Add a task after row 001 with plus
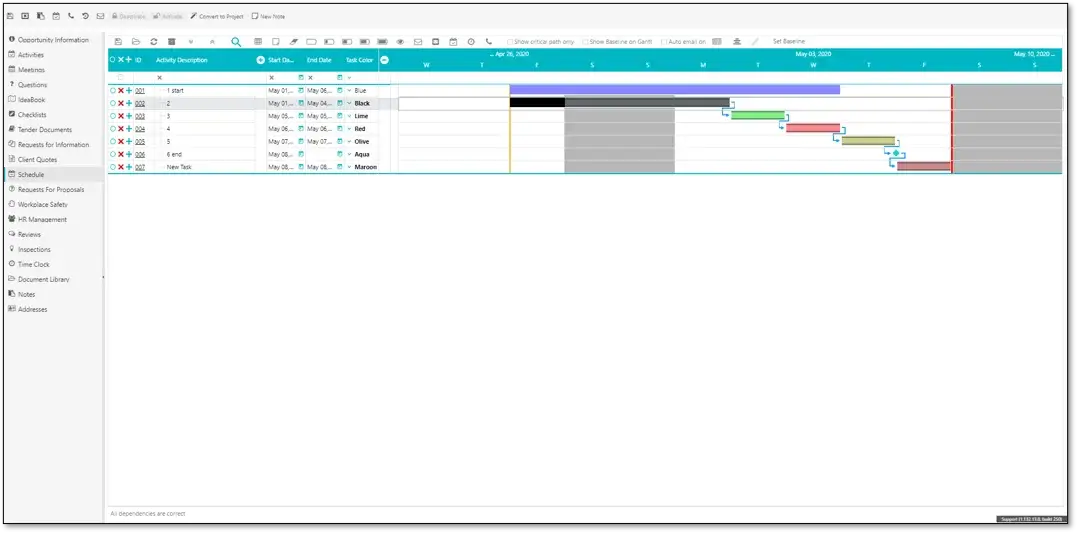The image size is (1077, 533). click(x=129, y=91)
